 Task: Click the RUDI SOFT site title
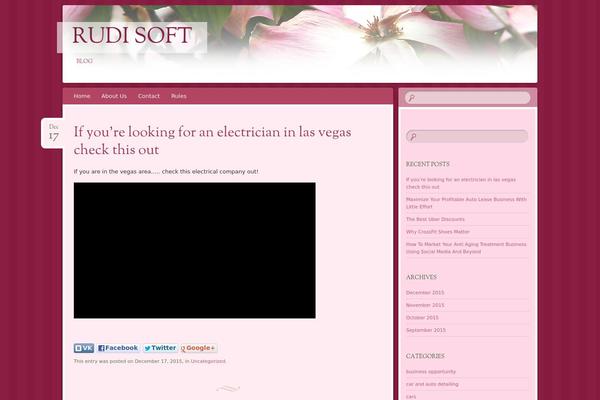pyautogui.click(x=132, y=36)
